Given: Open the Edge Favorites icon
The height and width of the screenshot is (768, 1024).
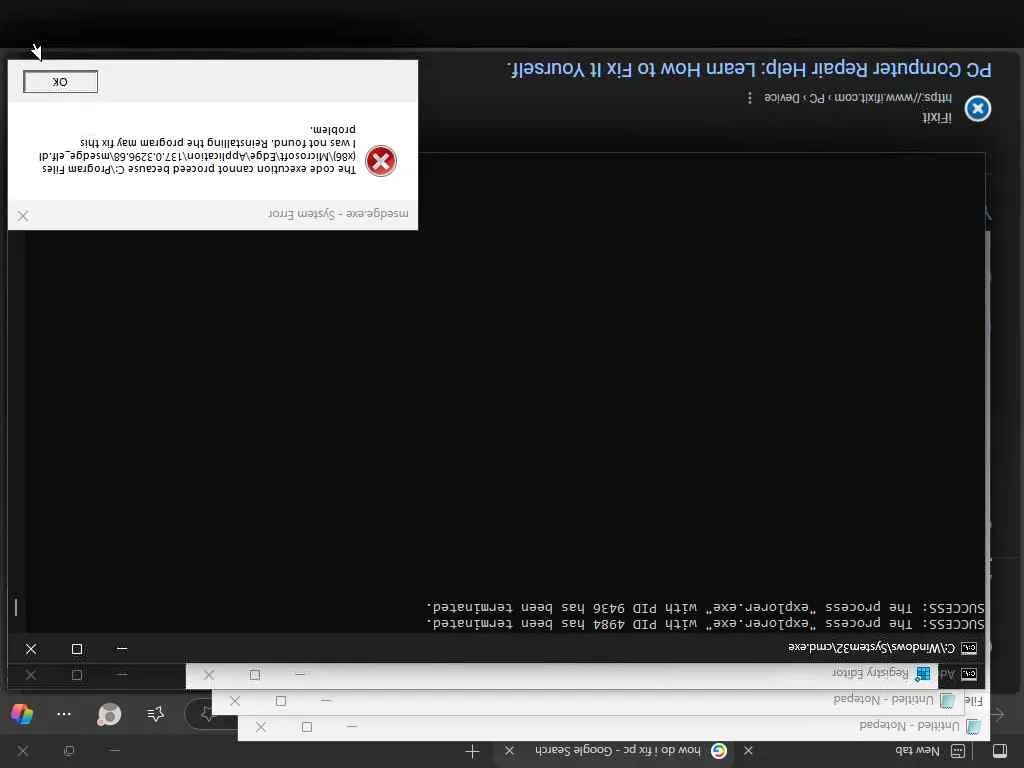Looking at the screenshot, I should click(155, 714).
